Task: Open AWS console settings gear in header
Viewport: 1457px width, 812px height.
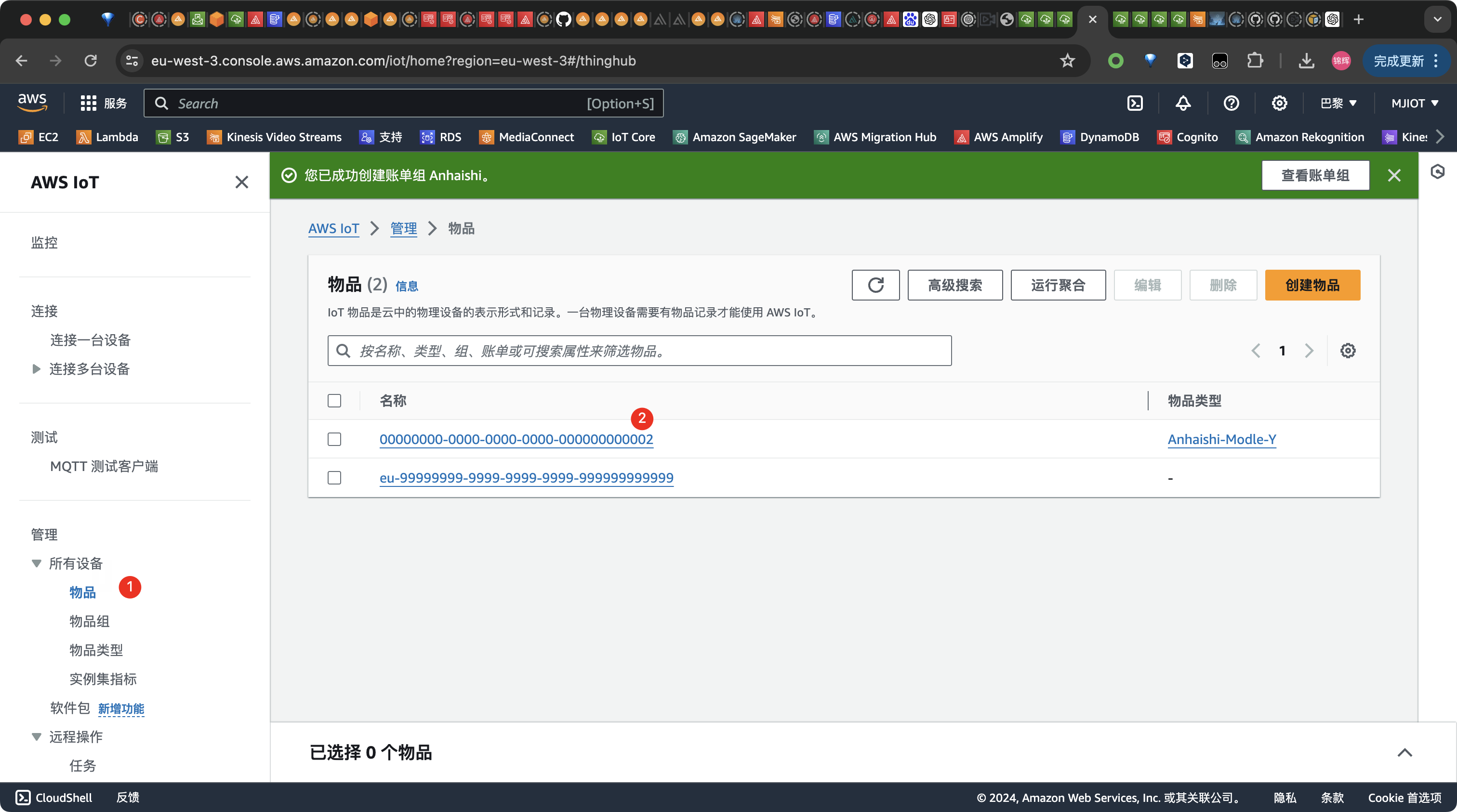Action: coord(1279,103)
